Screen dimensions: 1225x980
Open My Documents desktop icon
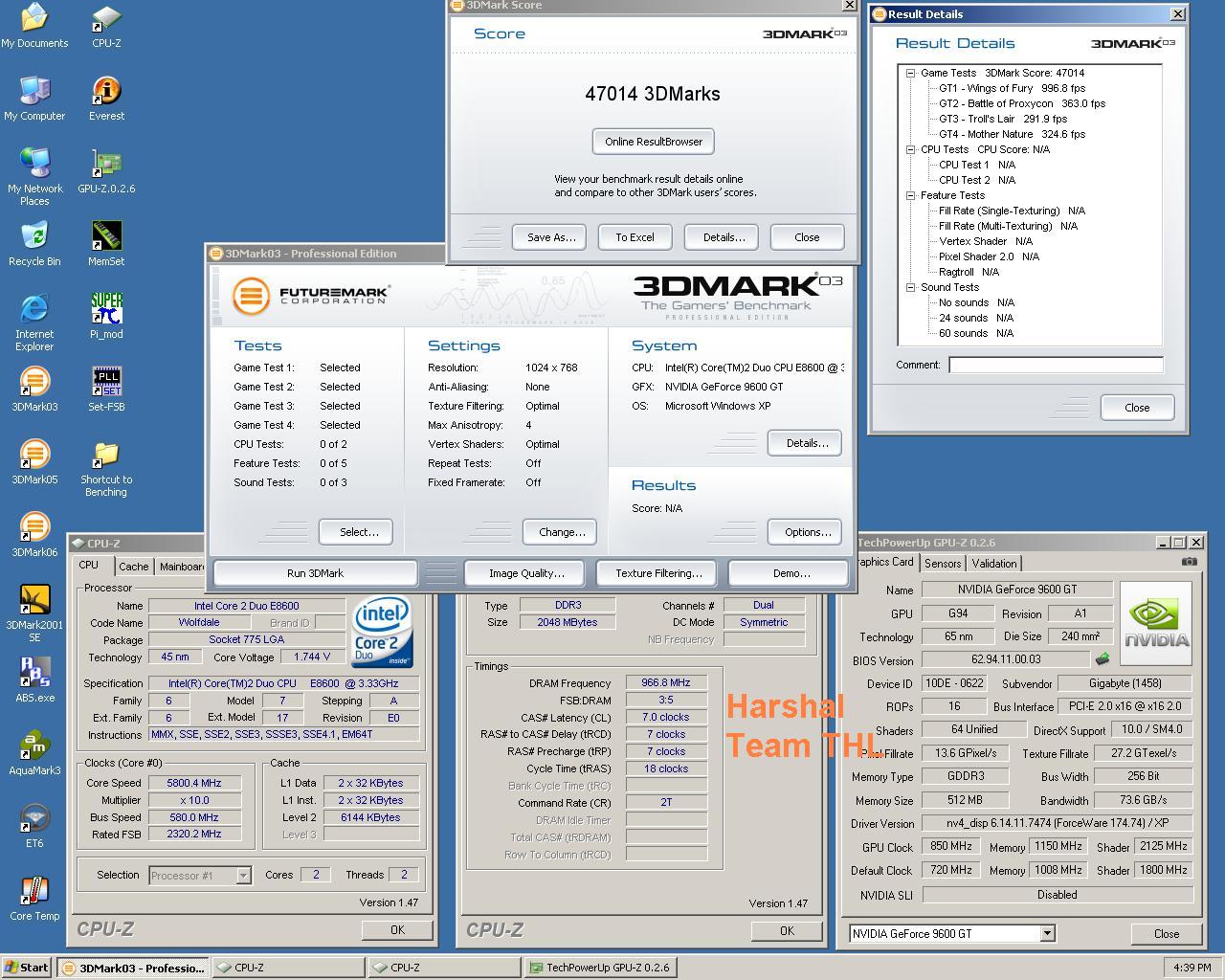coord(34,26)
